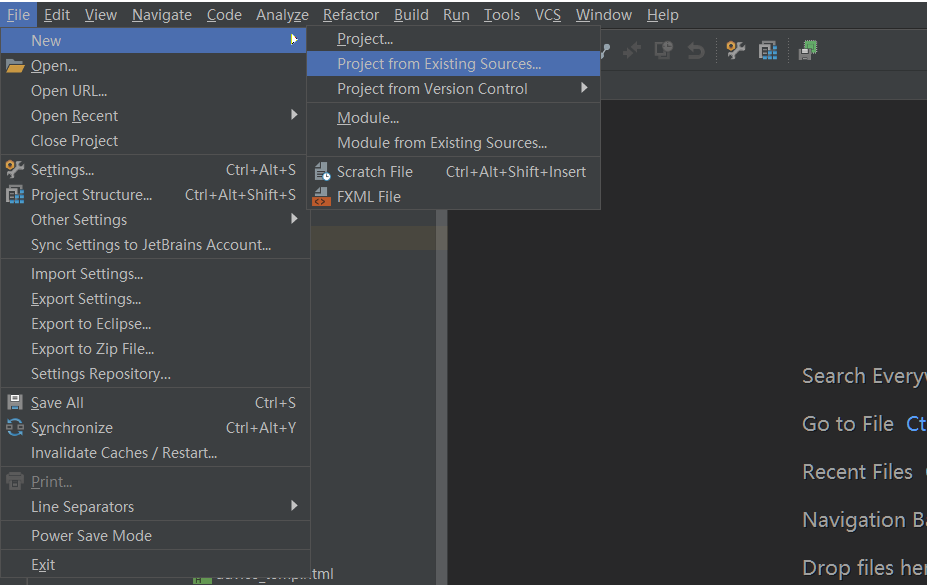The height and width of the screenshot is (585, 927).
Task: Choose Exit from the File menu
Action: 154,565
